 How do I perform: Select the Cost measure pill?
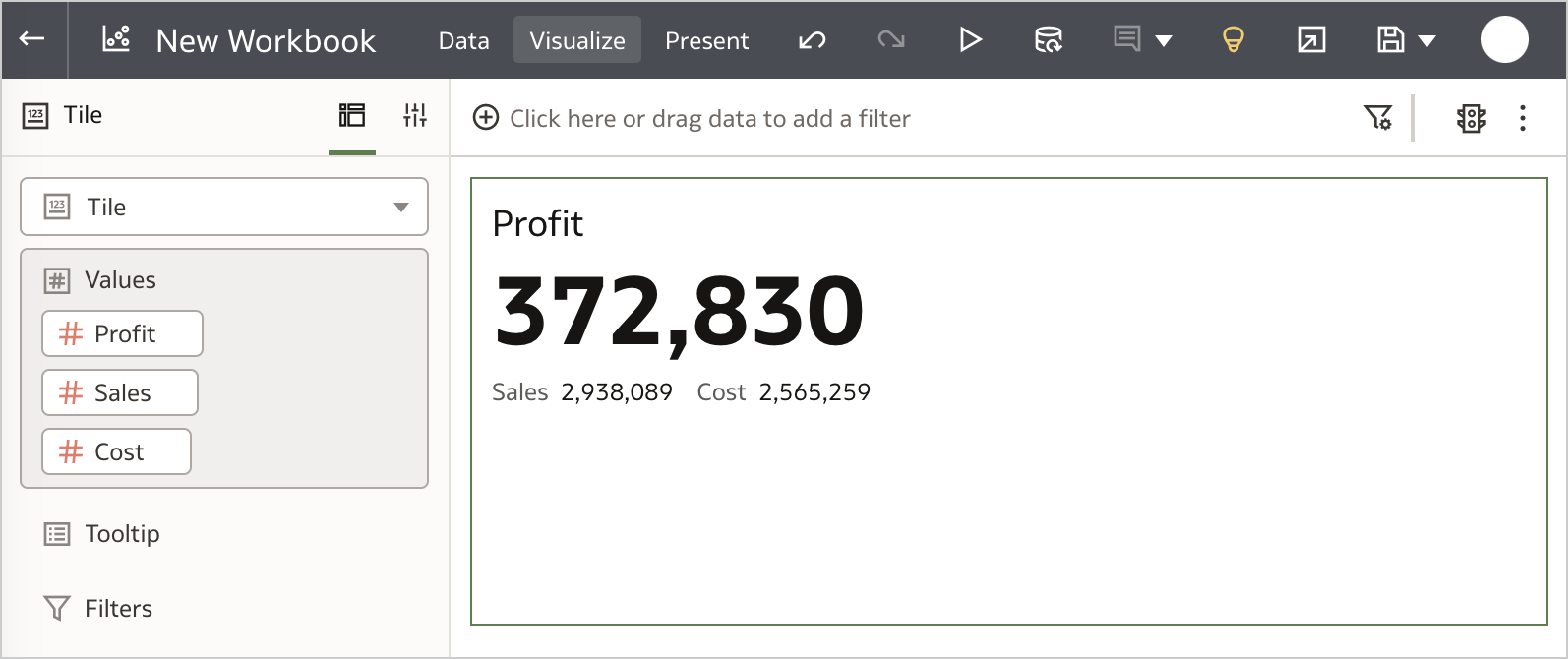[117, 451]
